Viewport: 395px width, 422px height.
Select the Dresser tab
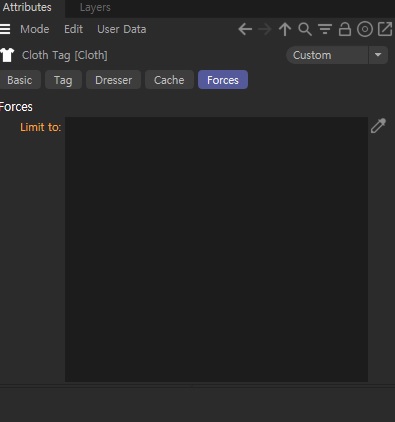coord(113,80)
